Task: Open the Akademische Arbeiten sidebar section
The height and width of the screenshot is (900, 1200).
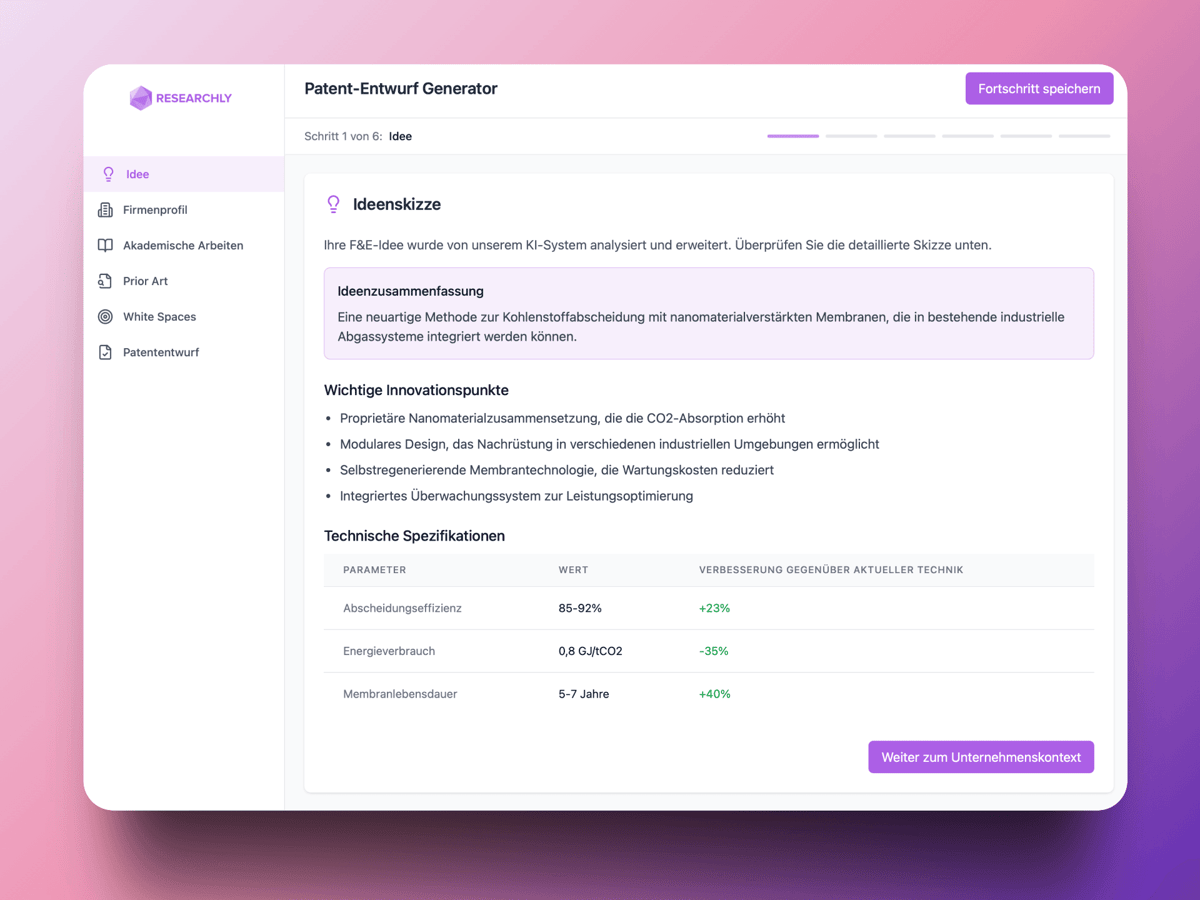Action: point(183,245)
